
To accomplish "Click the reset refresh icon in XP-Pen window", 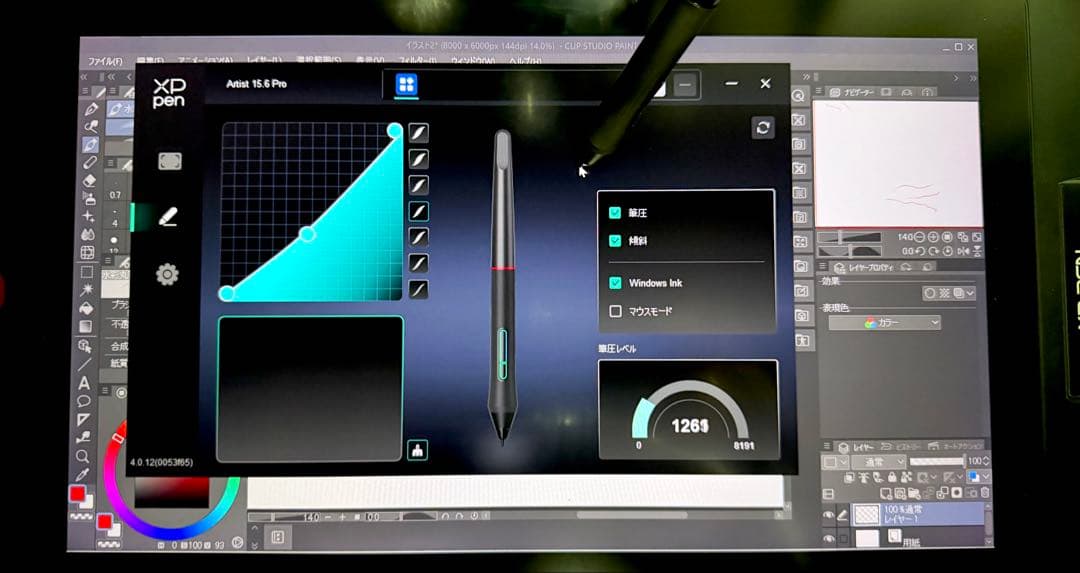I will (763, 128).
